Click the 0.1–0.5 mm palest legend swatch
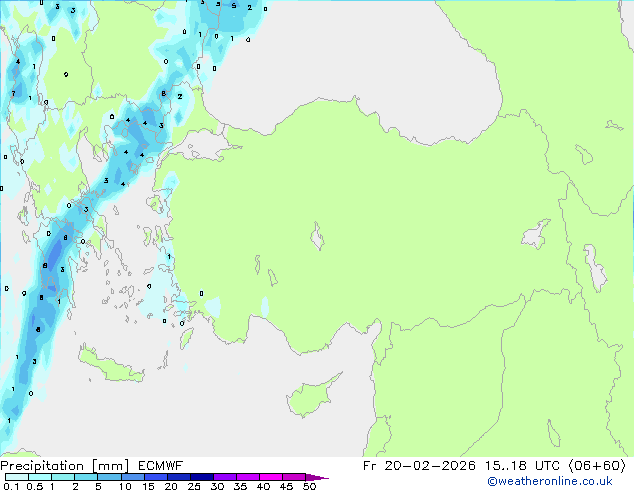The width and height of the screenshot is (634, 490). point(17,477)
